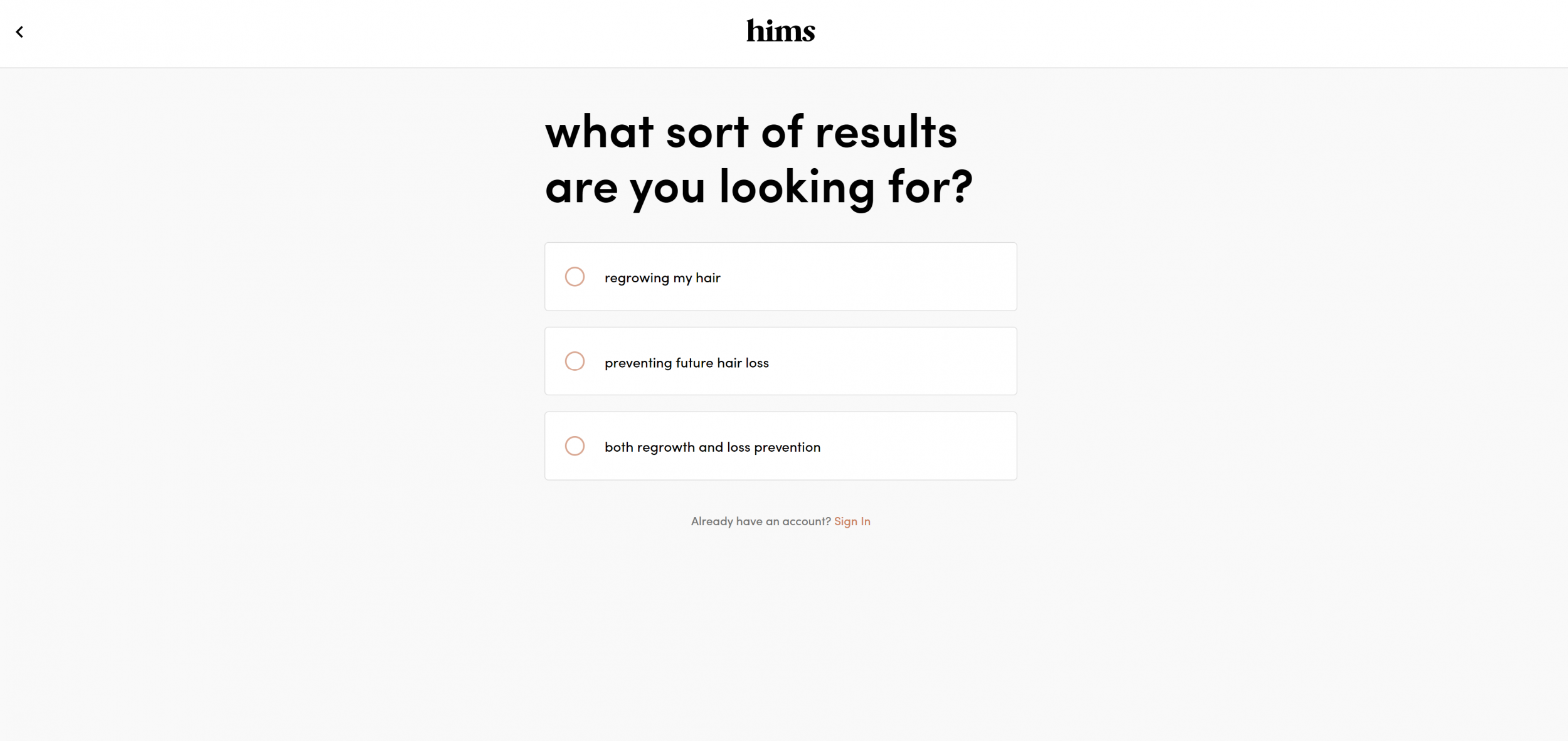Image resolution: width=1568 pixels, height=741 pixels.
Task: Go back using the left arrow icon
Action: (19, 32)
